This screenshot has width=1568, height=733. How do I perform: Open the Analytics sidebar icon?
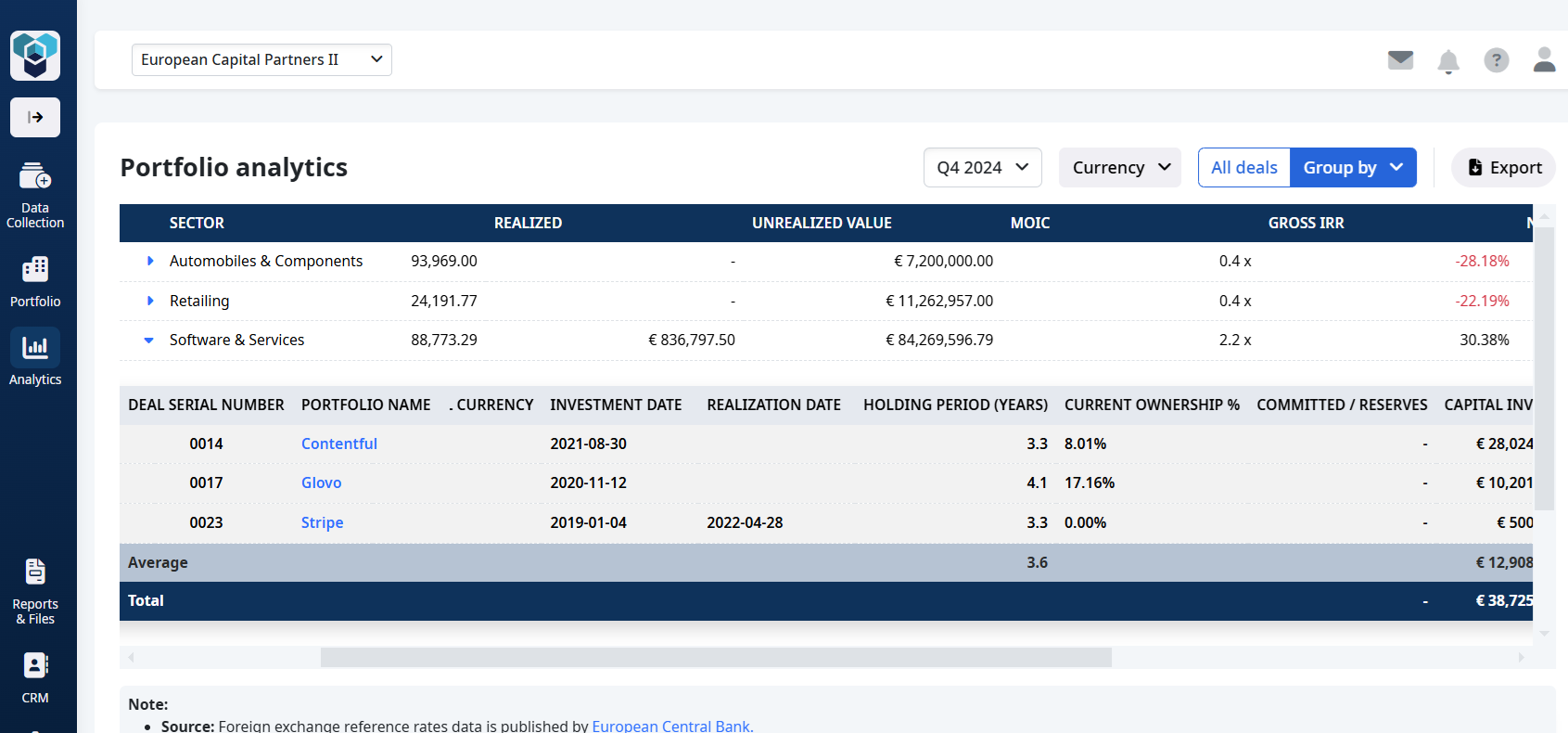(x=35, y=357)
